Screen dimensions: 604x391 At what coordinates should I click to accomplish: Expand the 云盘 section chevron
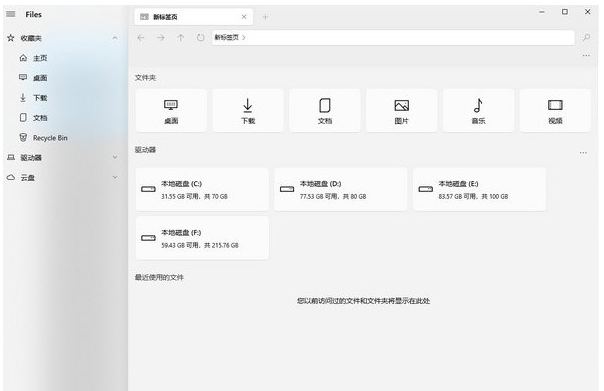pyautogui.click(x=115, y=177)
